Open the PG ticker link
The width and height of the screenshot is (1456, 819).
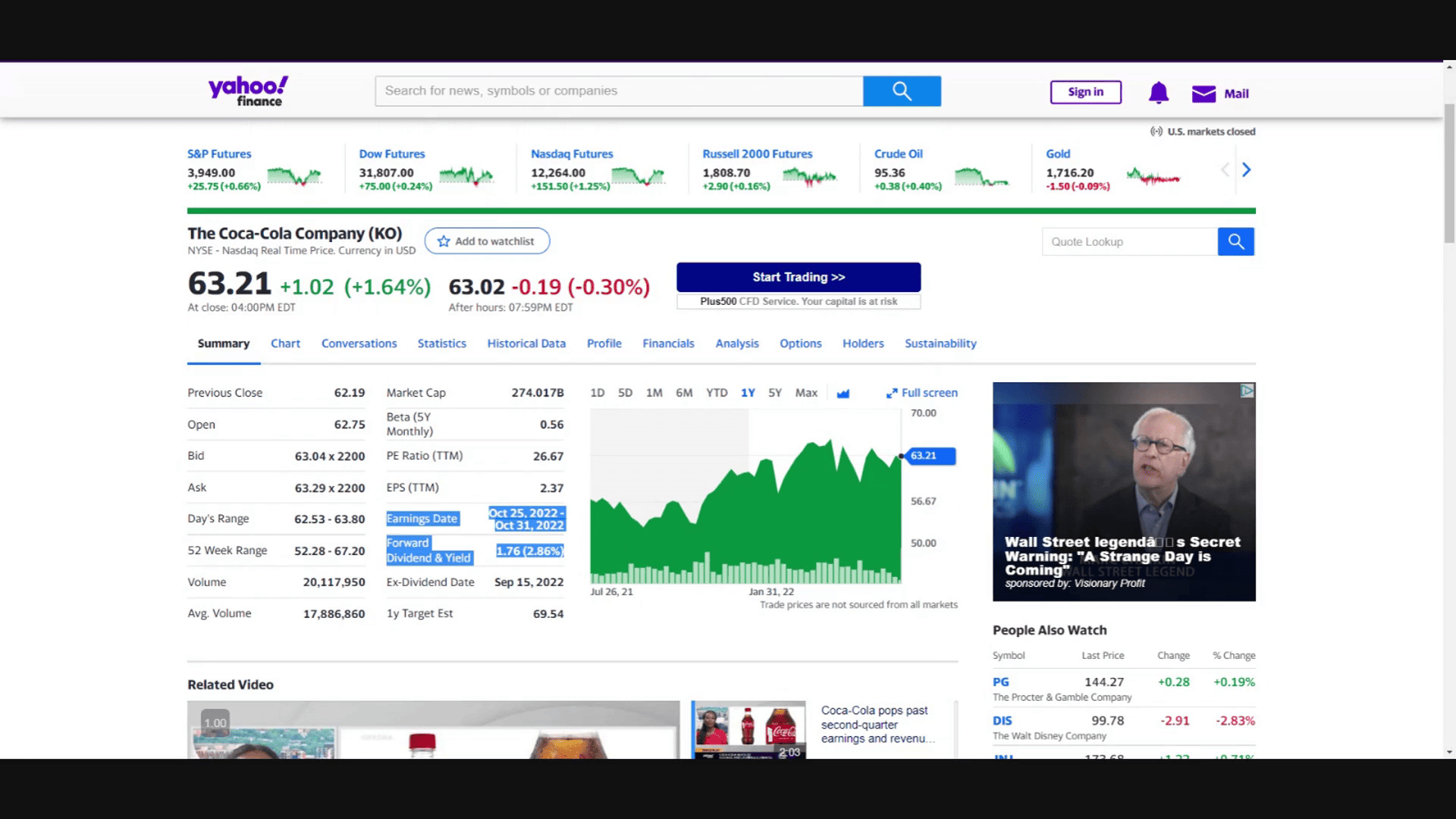click(1000, 682)
